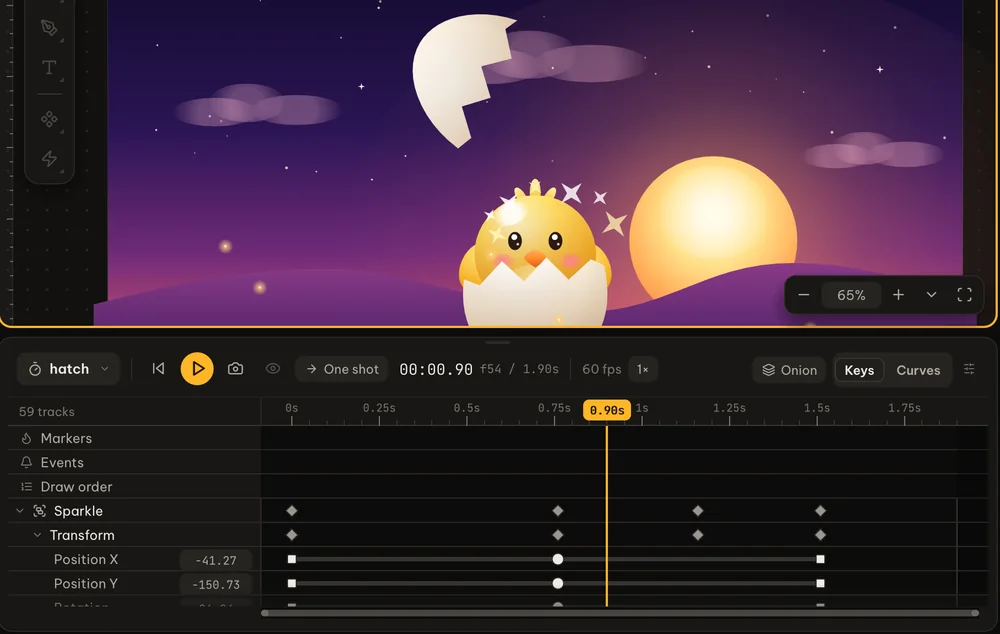Edit the Position Y value -150.73
This screenshot has height=634, width=1000.
point(216,584)
